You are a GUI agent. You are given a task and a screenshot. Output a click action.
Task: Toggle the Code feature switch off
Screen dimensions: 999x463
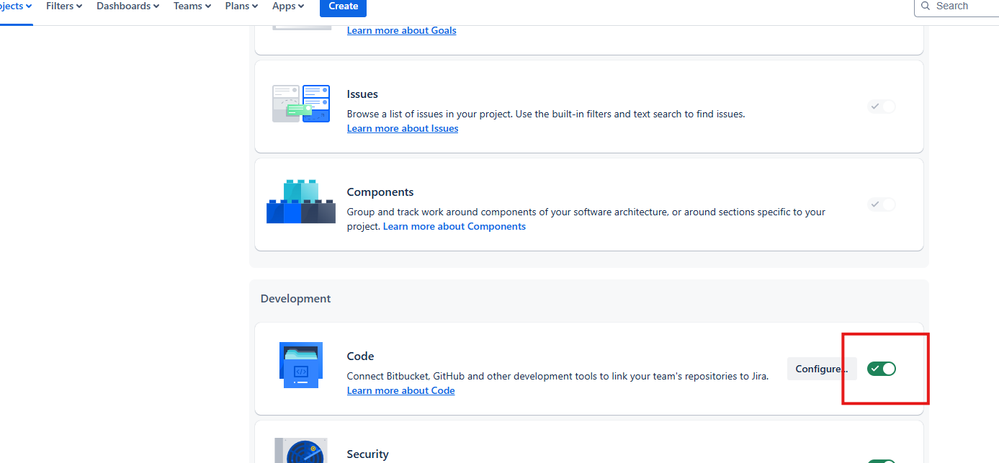click(881, 368)
